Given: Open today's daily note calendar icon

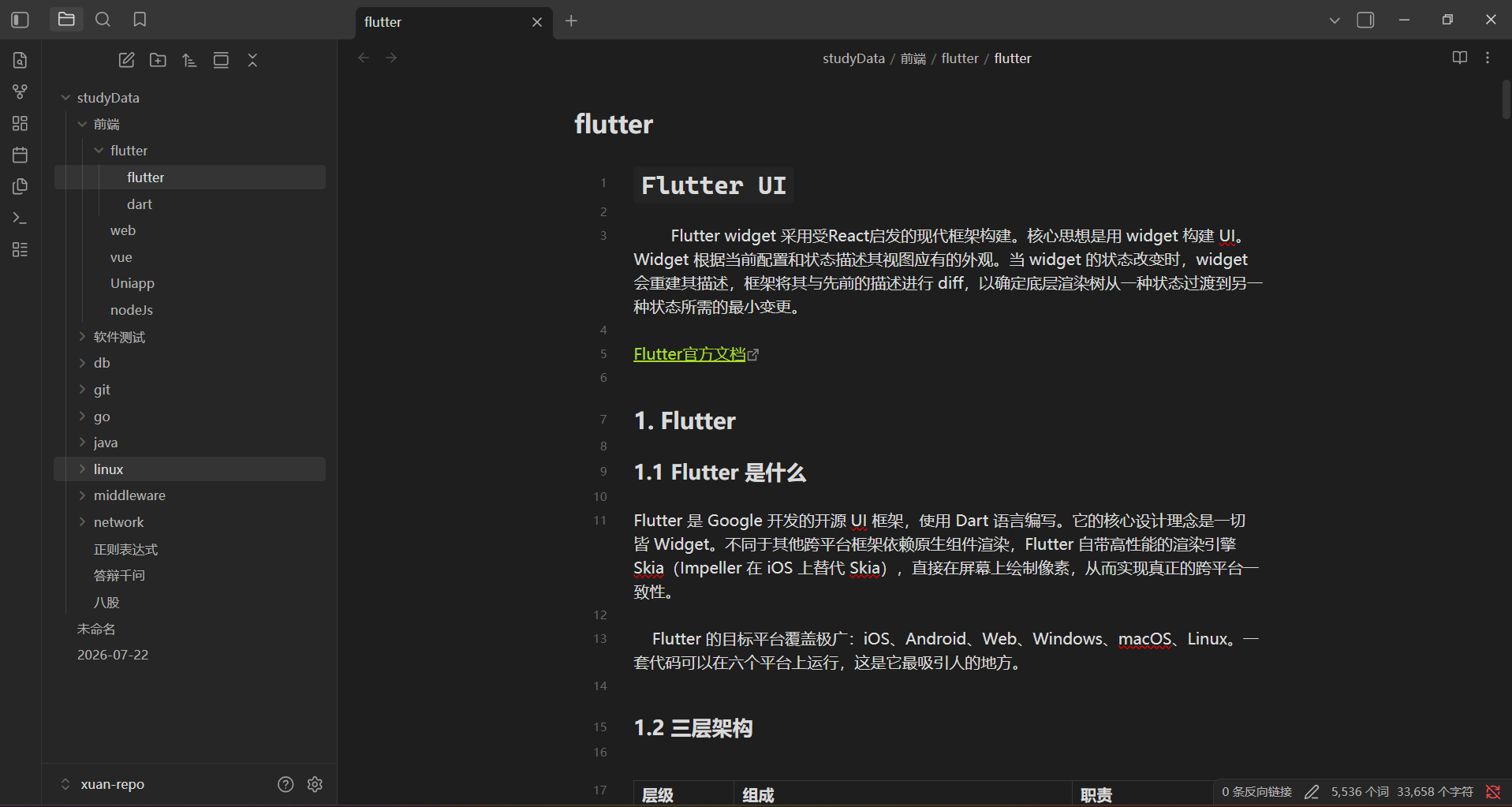Looking at the screenshot, I should tap(21, 155).
